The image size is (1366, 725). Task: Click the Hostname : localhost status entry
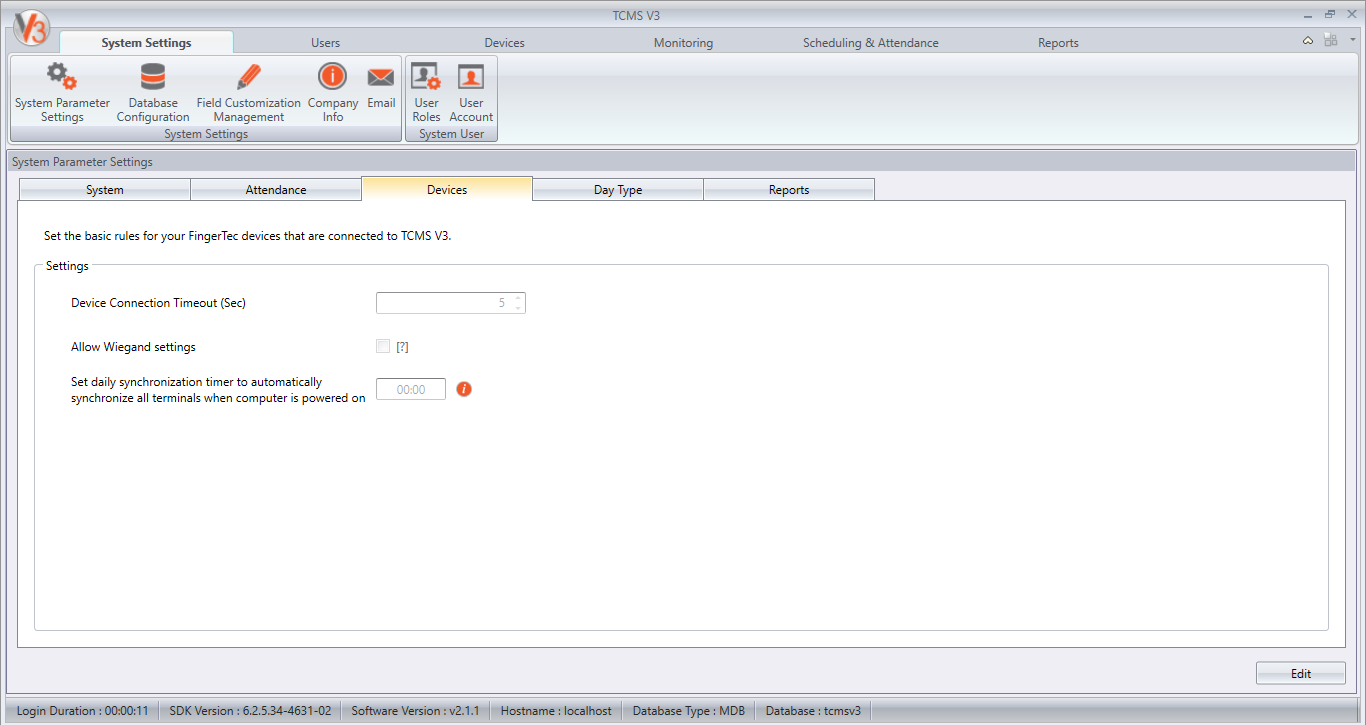click(556, 711)
